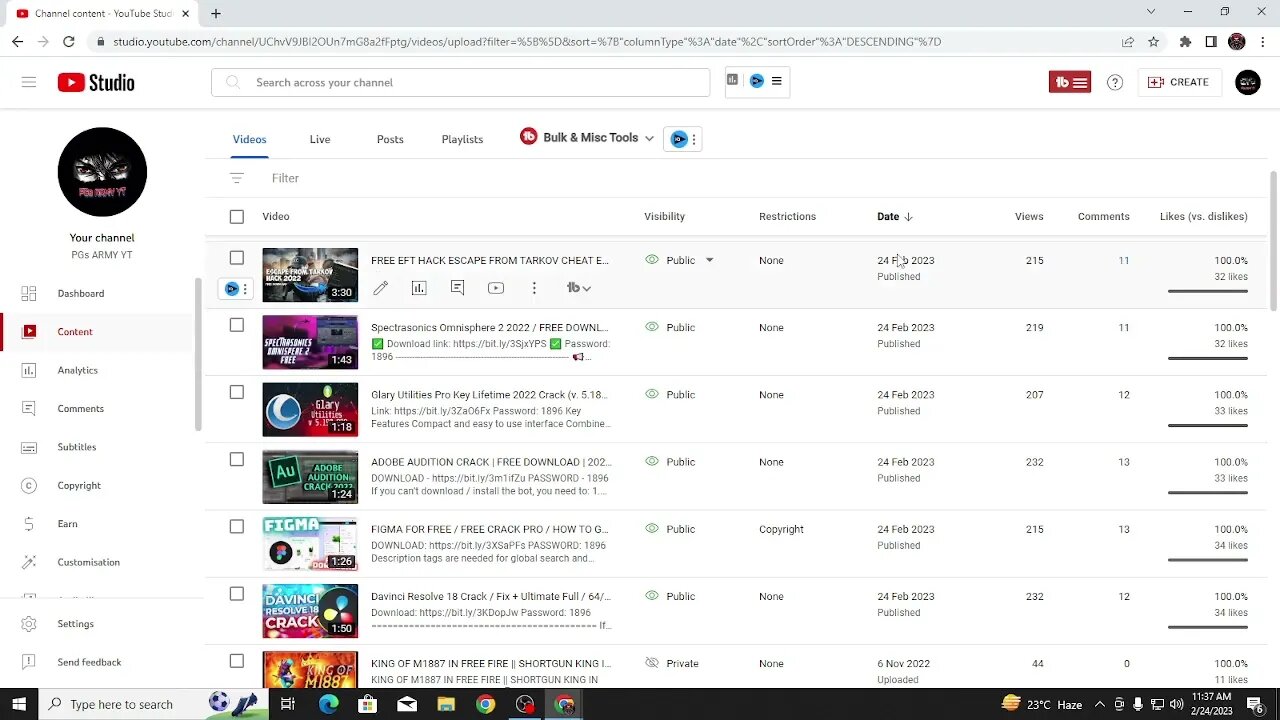1280x720 pixels.
Task: Click Copyright restriction on FIGMA video
Action: [x=781, y=529]
